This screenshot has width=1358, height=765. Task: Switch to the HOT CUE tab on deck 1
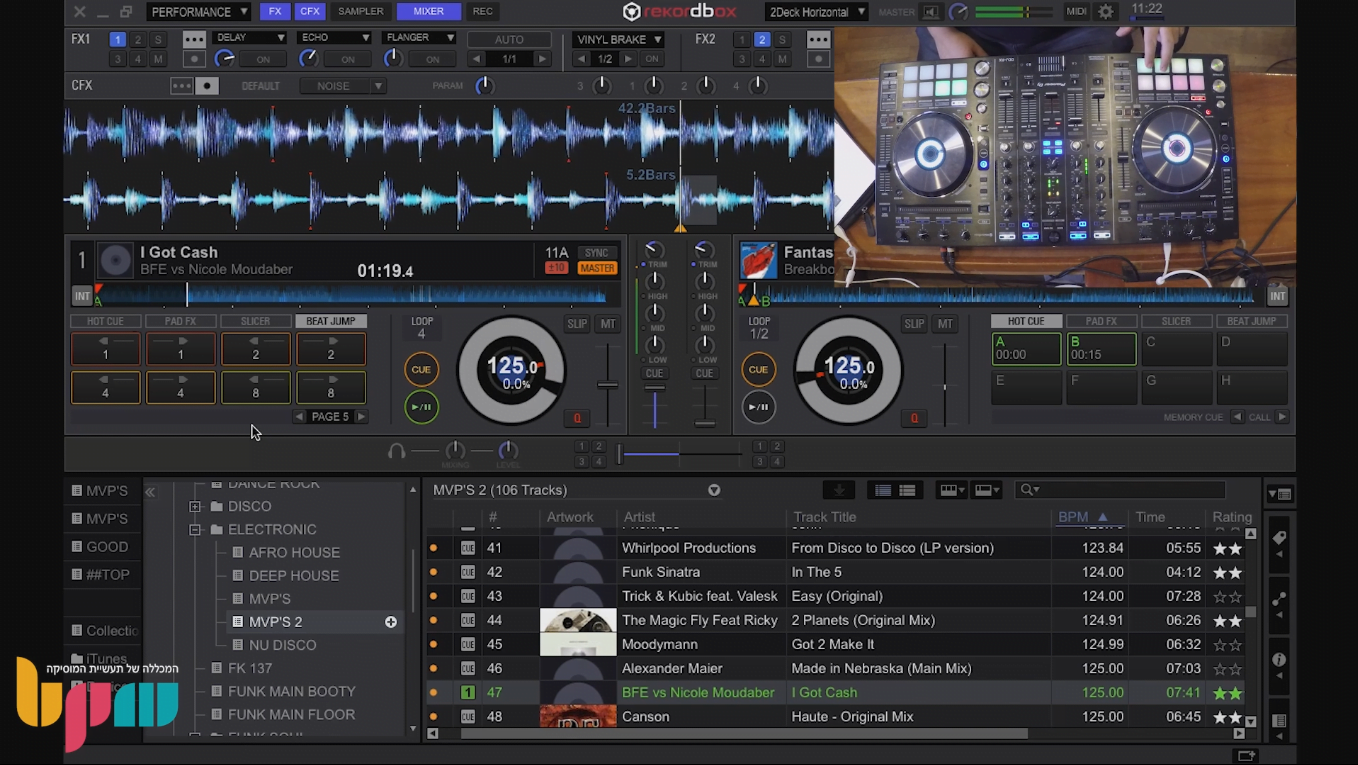coord(105,321)
